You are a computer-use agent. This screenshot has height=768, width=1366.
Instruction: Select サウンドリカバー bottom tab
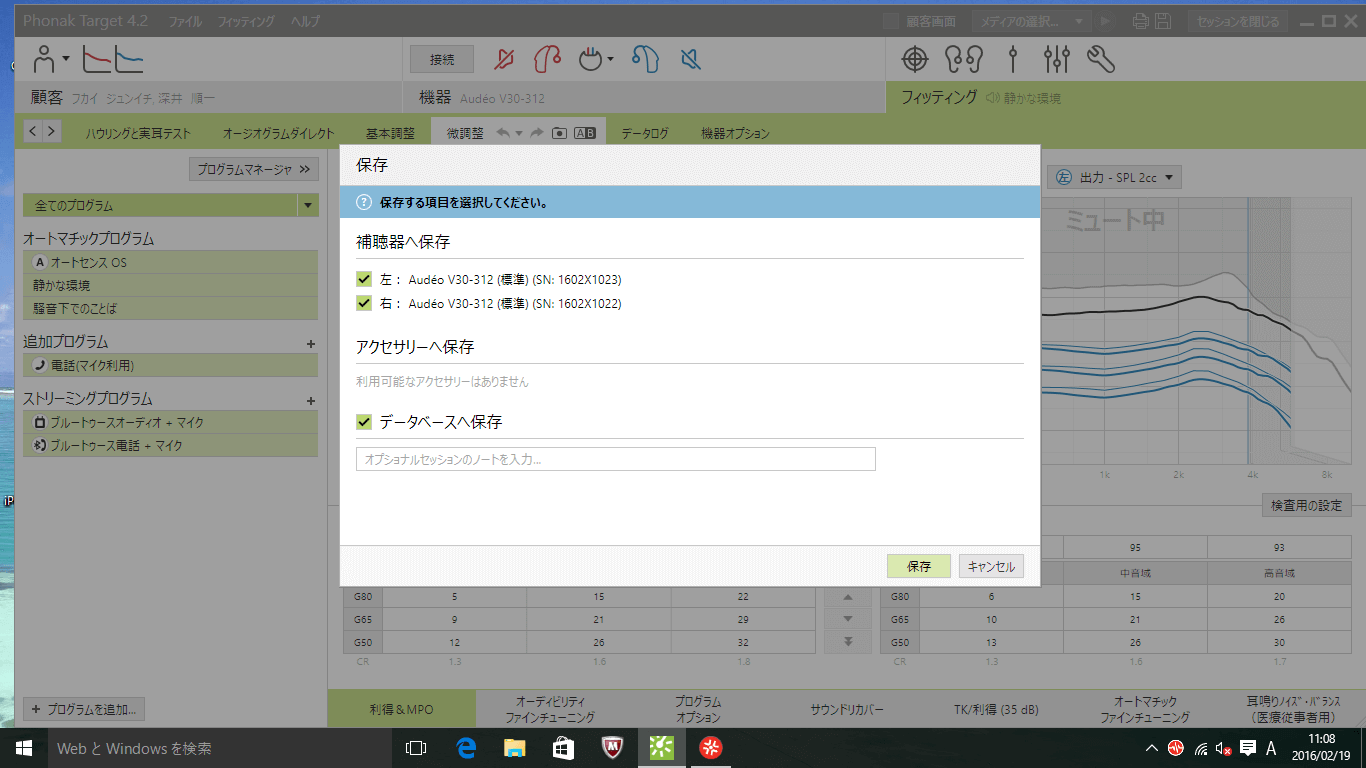(847, 709)
